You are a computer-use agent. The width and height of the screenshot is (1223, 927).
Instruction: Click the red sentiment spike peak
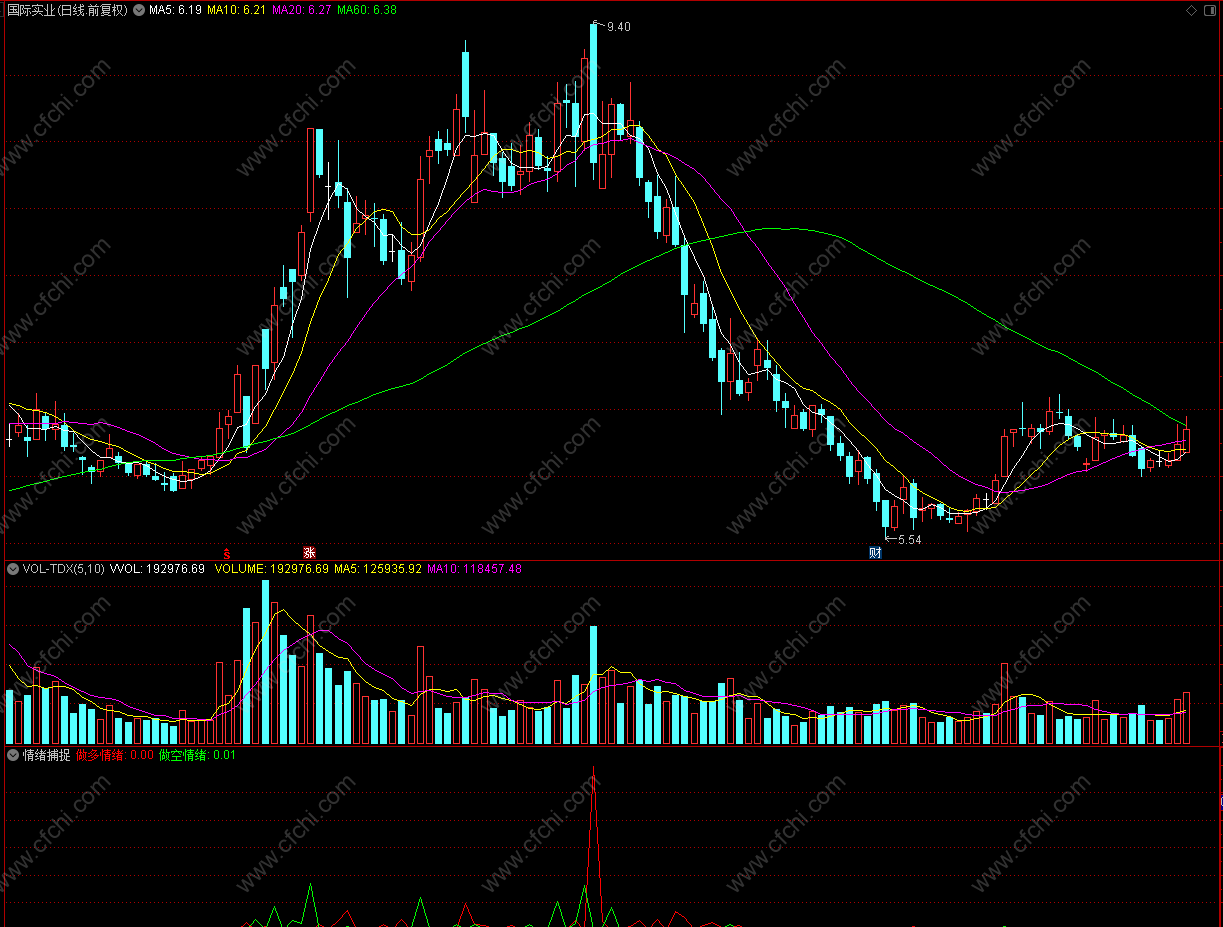click(594, 771)
